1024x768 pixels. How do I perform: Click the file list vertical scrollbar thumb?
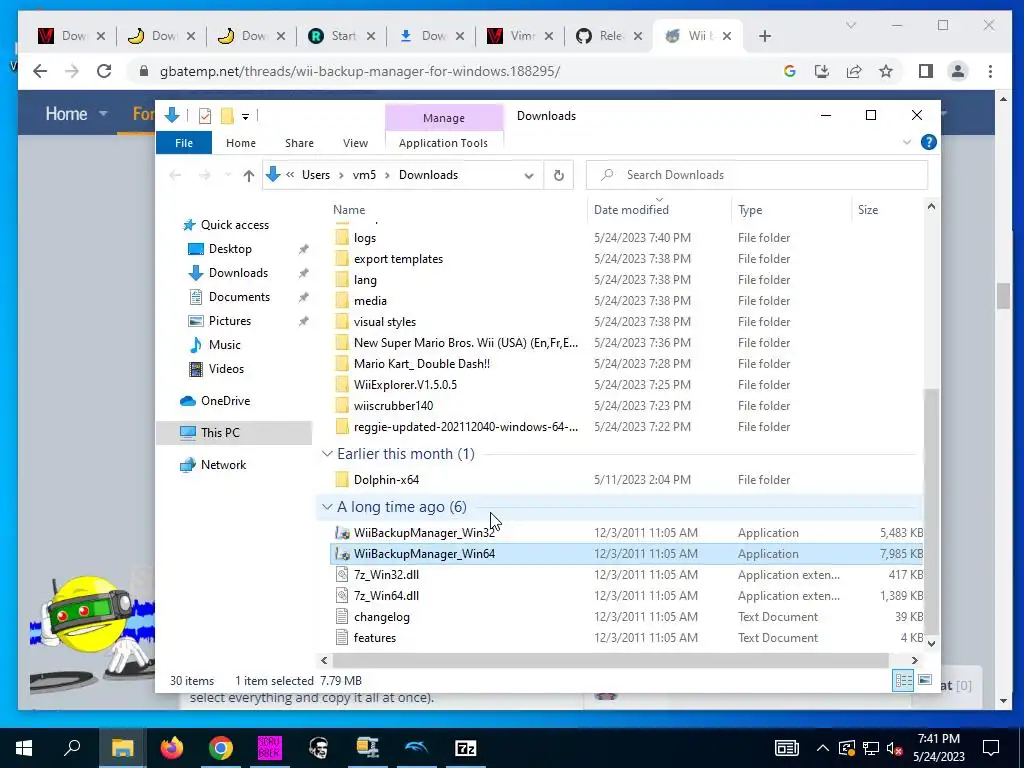[x=931, y=511]
